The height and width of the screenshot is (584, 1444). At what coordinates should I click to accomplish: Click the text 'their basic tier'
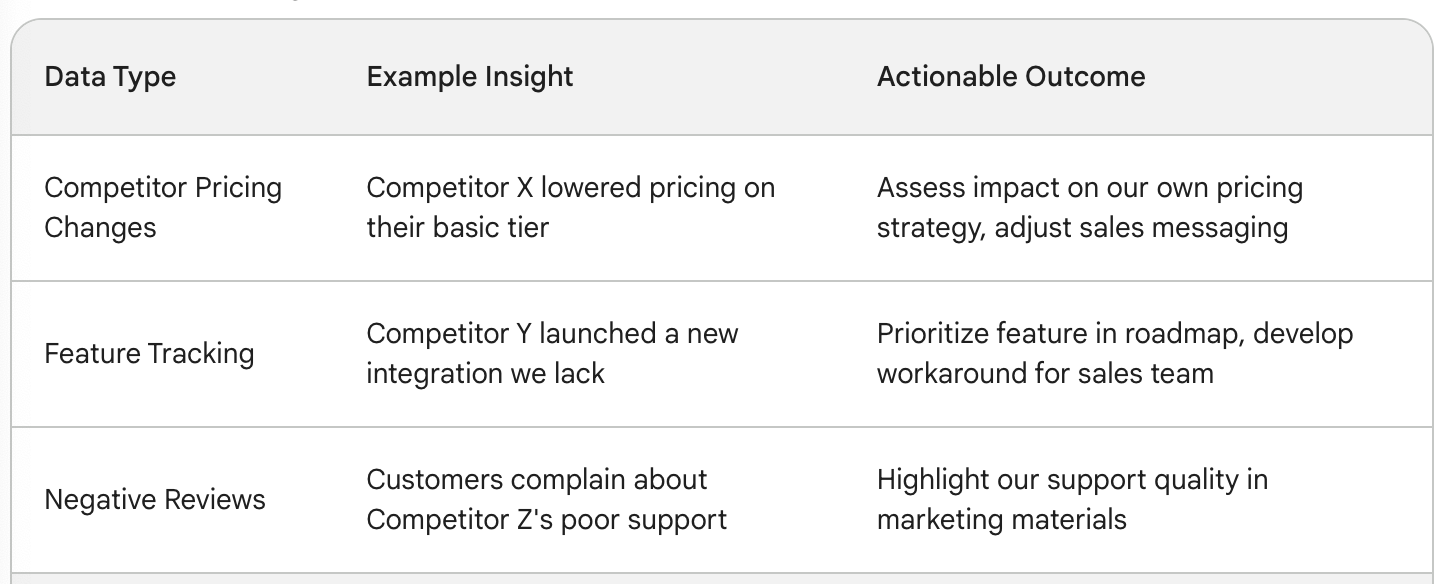pos(458,227)
